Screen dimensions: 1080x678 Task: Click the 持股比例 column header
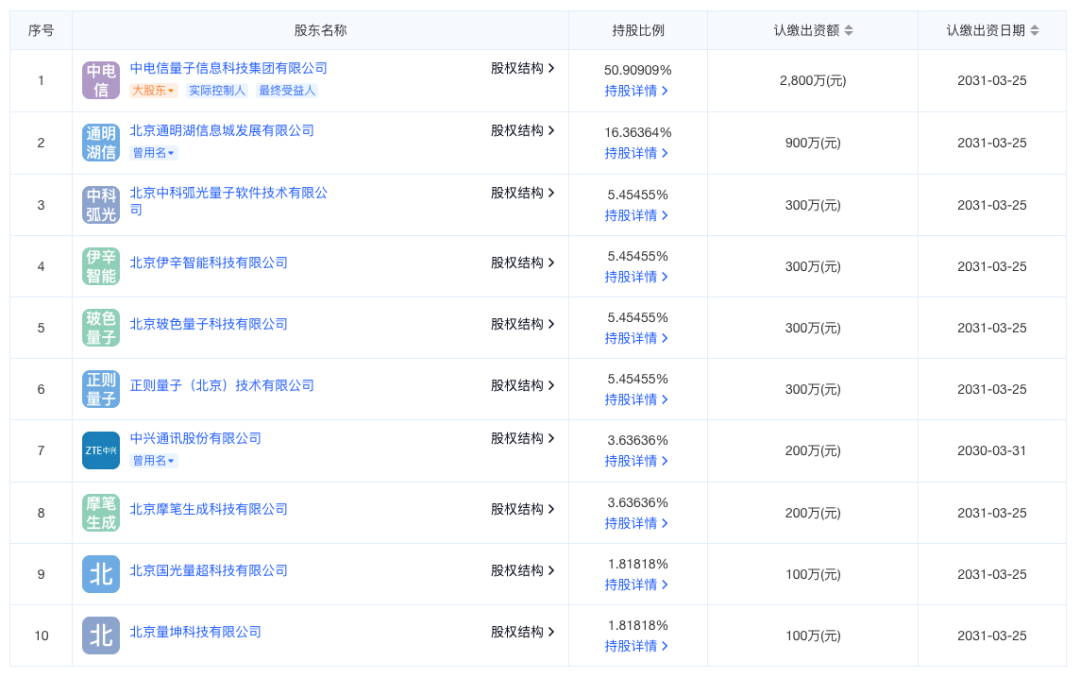click(x=638, y=30)
